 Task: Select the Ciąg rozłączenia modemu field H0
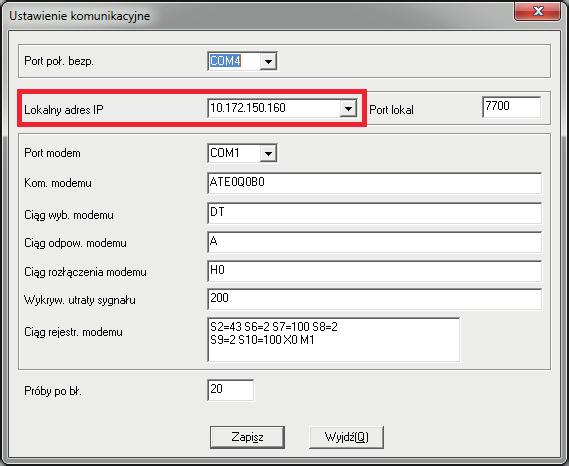coord(374,271)
